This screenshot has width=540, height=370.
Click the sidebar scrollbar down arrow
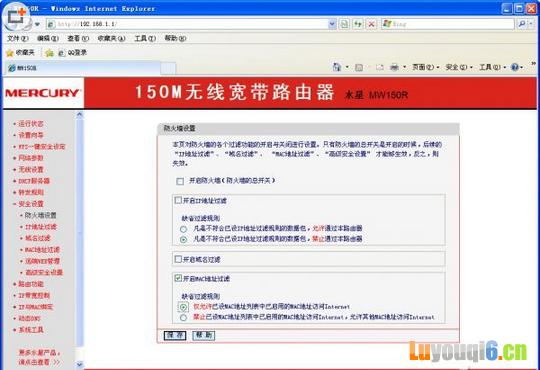[80, 364]
